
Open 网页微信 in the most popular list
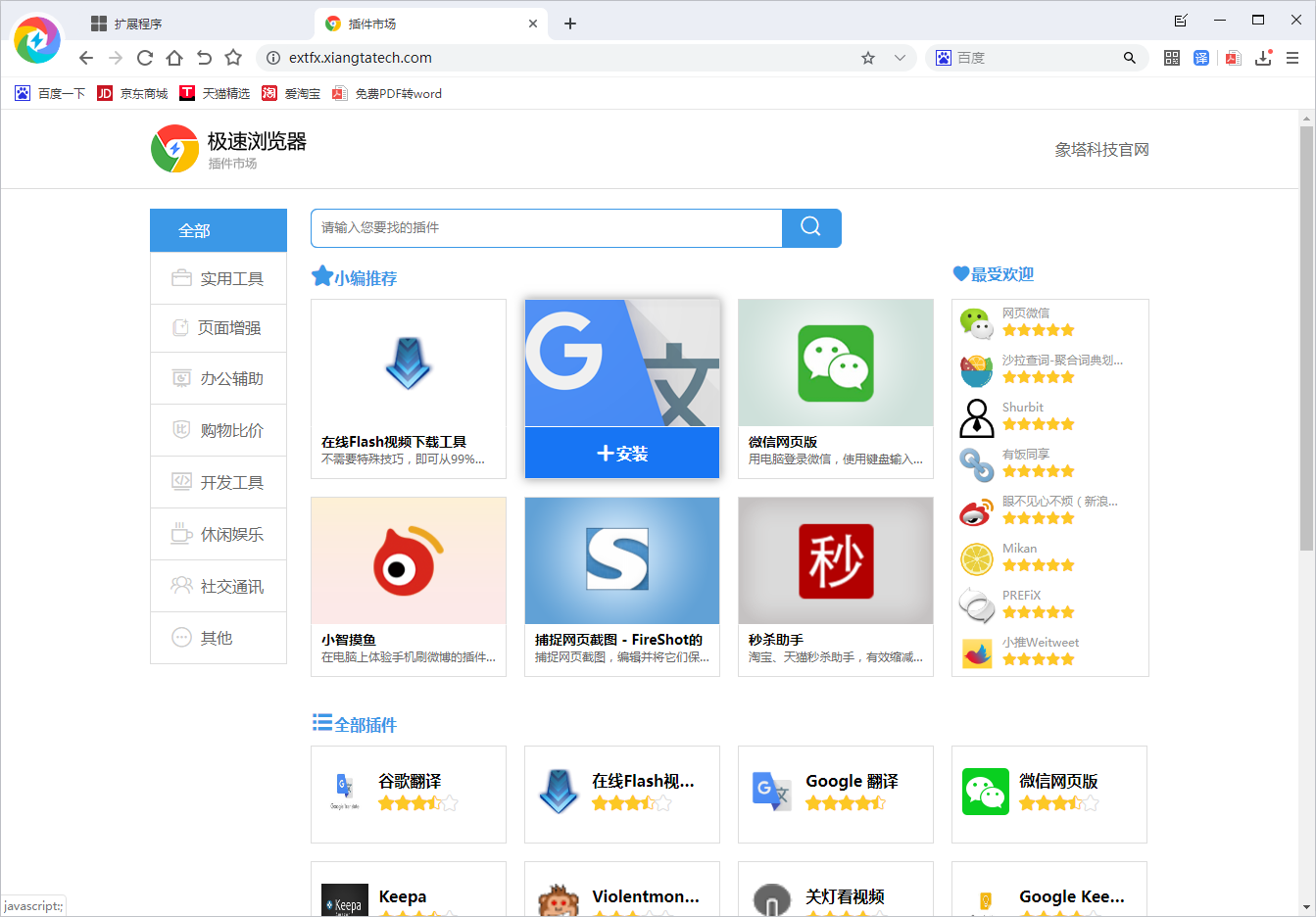(x=1049, y=323)
